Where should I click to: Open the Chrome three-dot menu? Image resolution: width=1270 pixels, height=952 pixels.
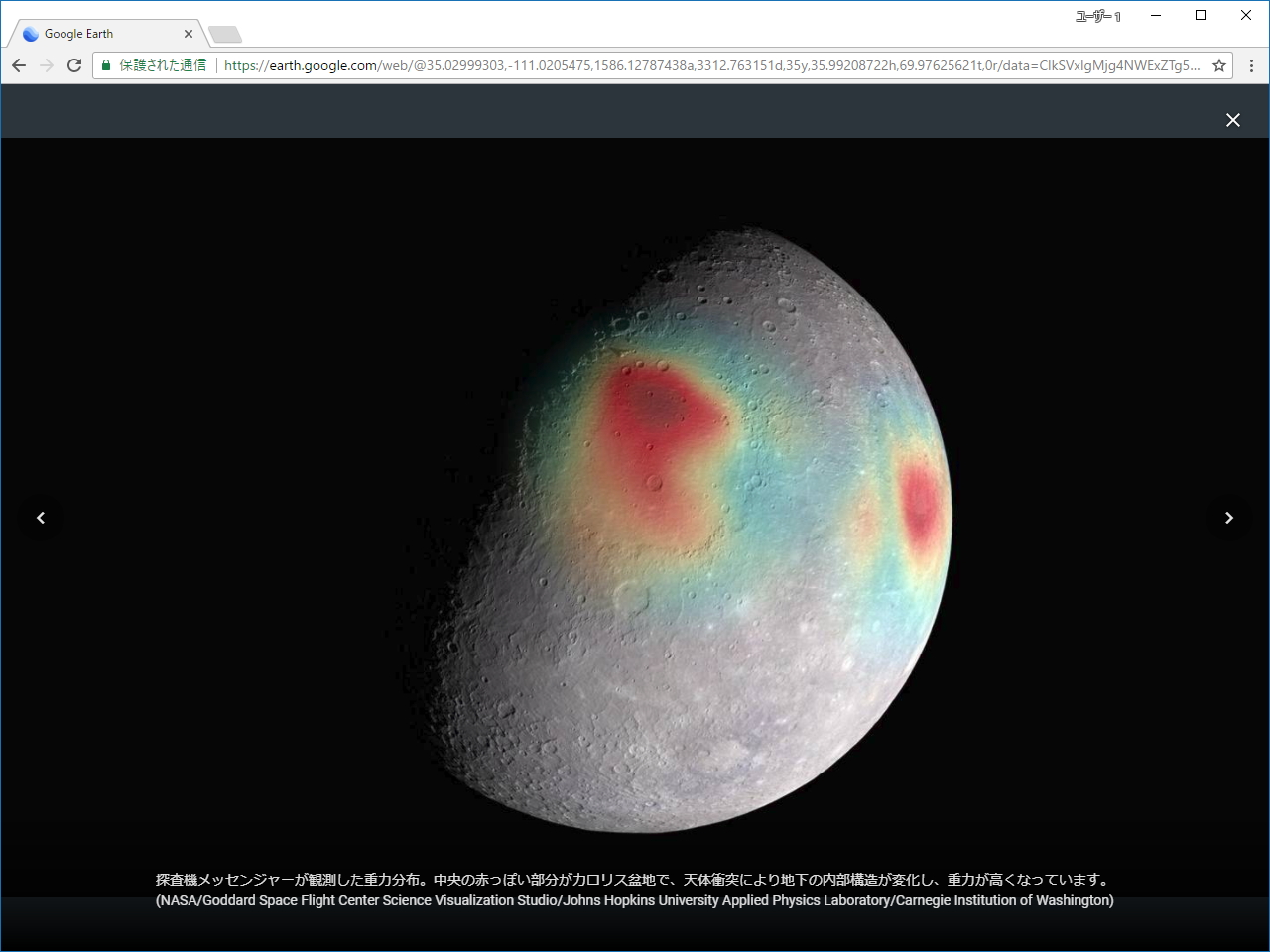[1251, 65]
